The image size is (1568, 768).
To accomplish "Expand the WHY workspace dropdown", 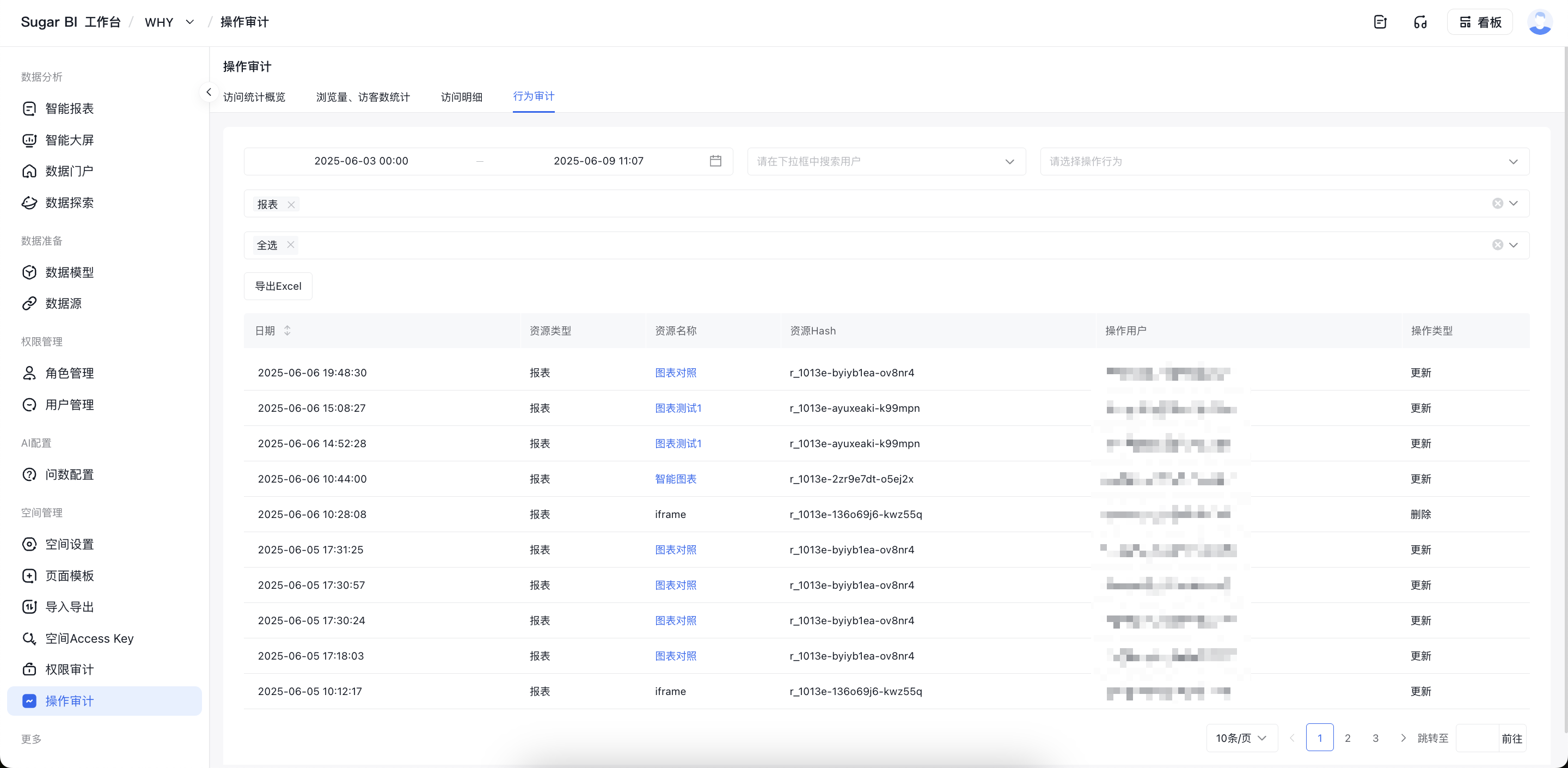I will click(x=190, y=22).
